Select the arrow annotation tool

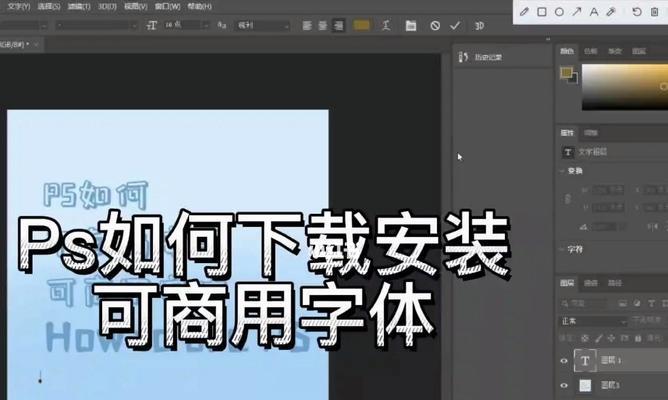(x=576, y=12)
